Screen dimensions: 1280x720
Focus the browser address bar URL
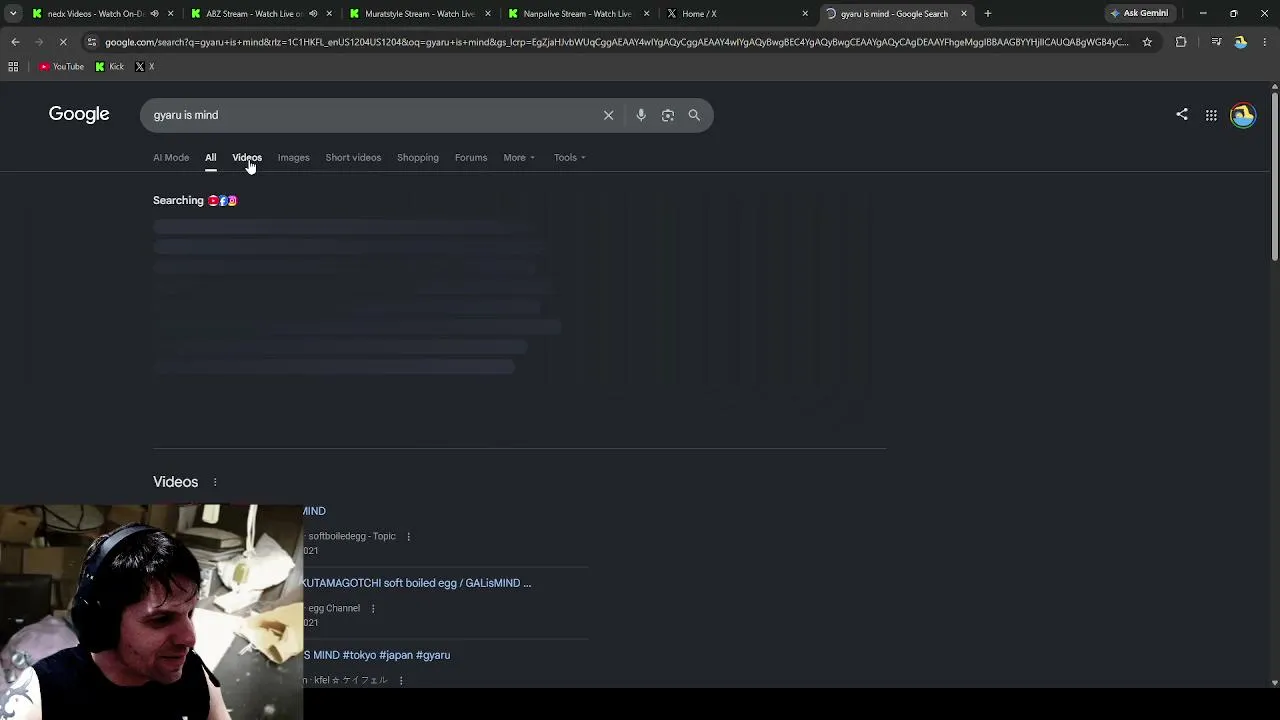pos(617,42)
